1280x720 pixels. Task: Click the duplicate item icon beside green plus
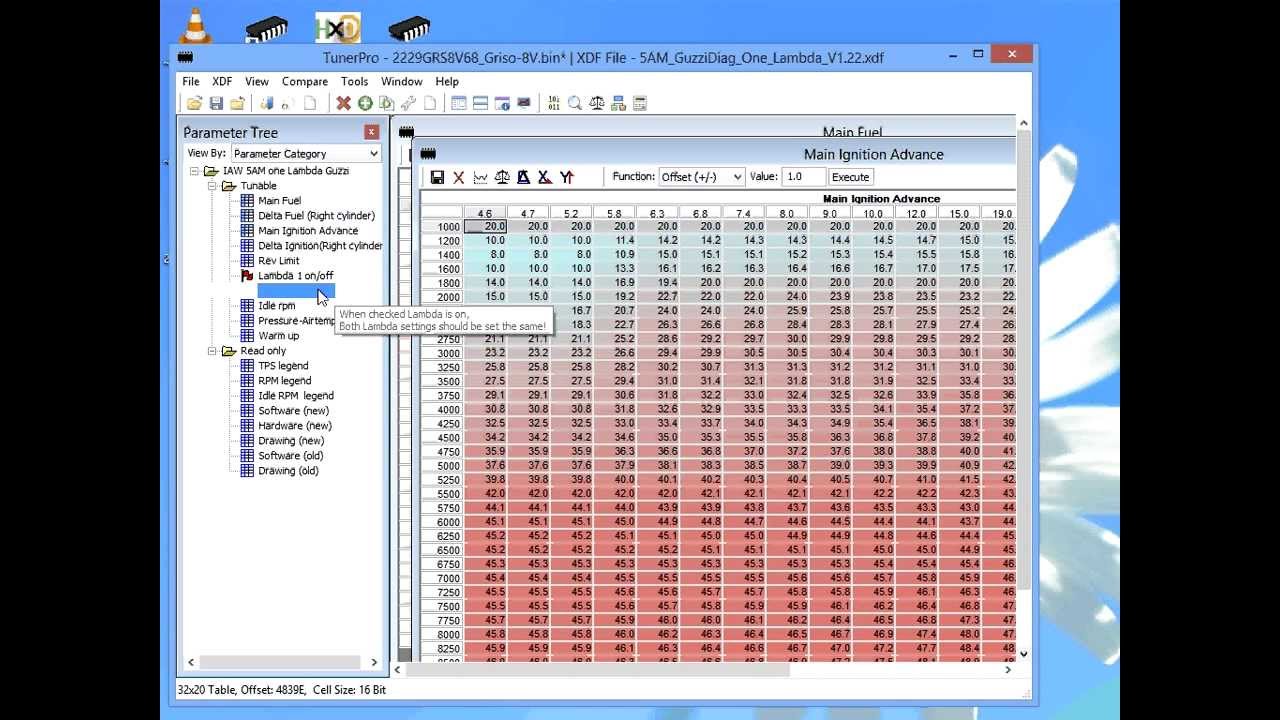click(386, 103)
